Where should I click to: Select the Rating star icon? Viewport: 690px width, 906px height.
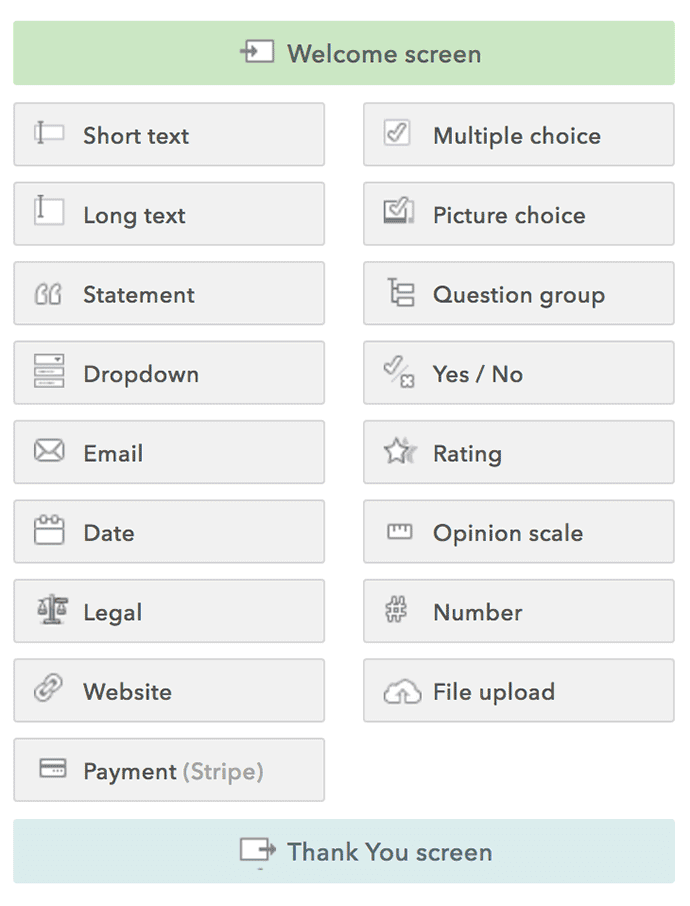click(399, 451)
